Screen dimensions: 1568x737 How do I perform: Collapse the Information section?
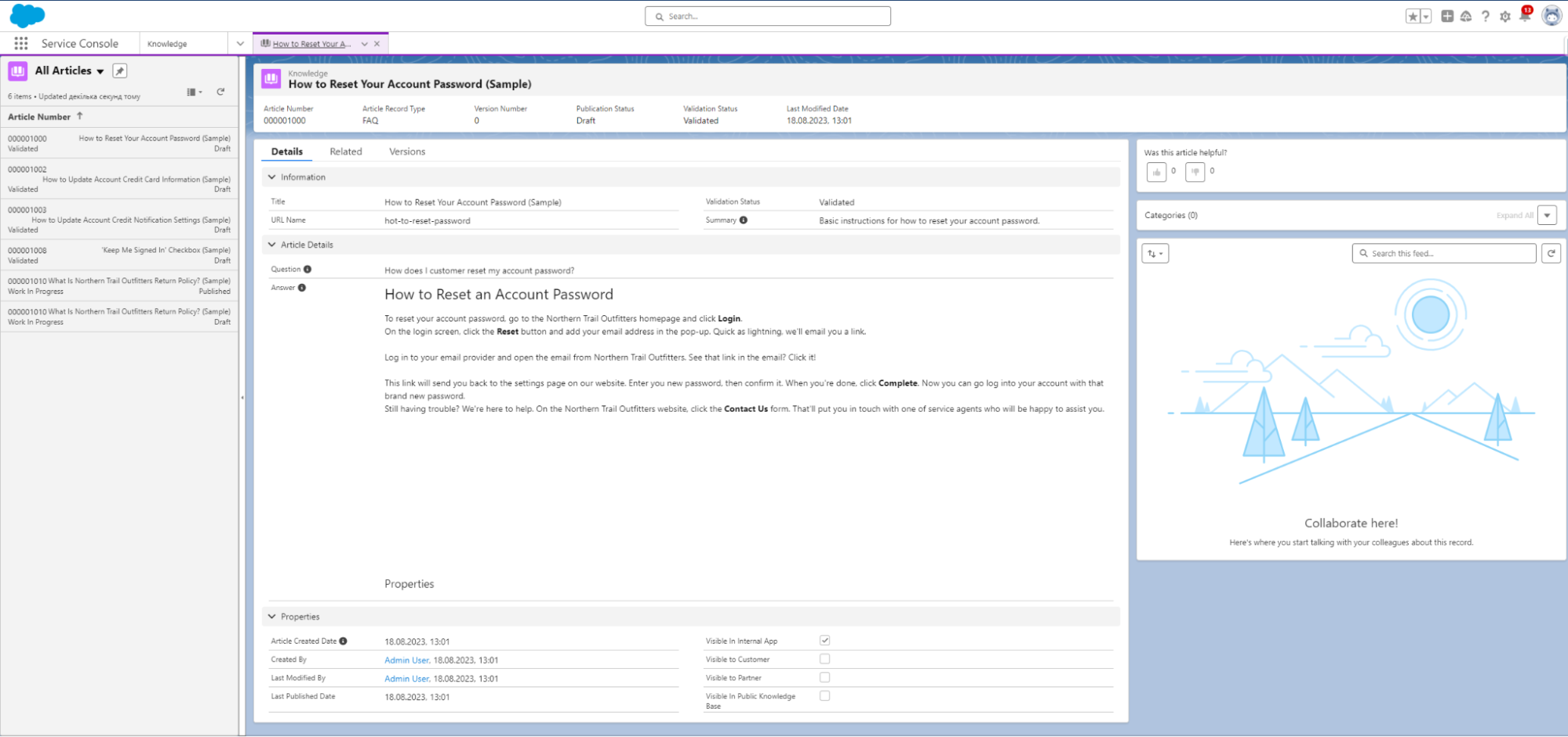coord(271,176)
